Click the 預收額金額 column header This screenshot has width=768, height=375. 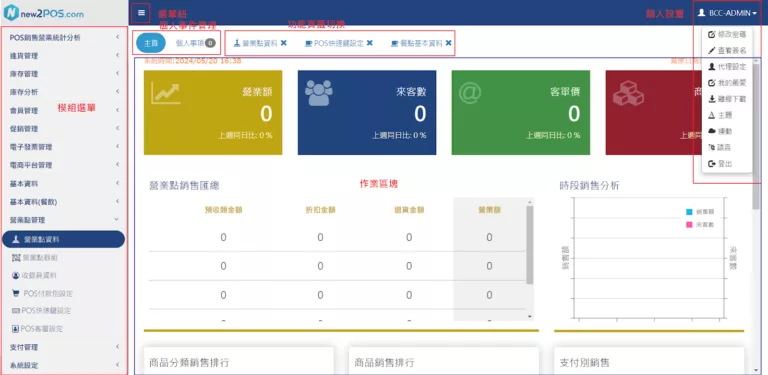pos(223,210)
